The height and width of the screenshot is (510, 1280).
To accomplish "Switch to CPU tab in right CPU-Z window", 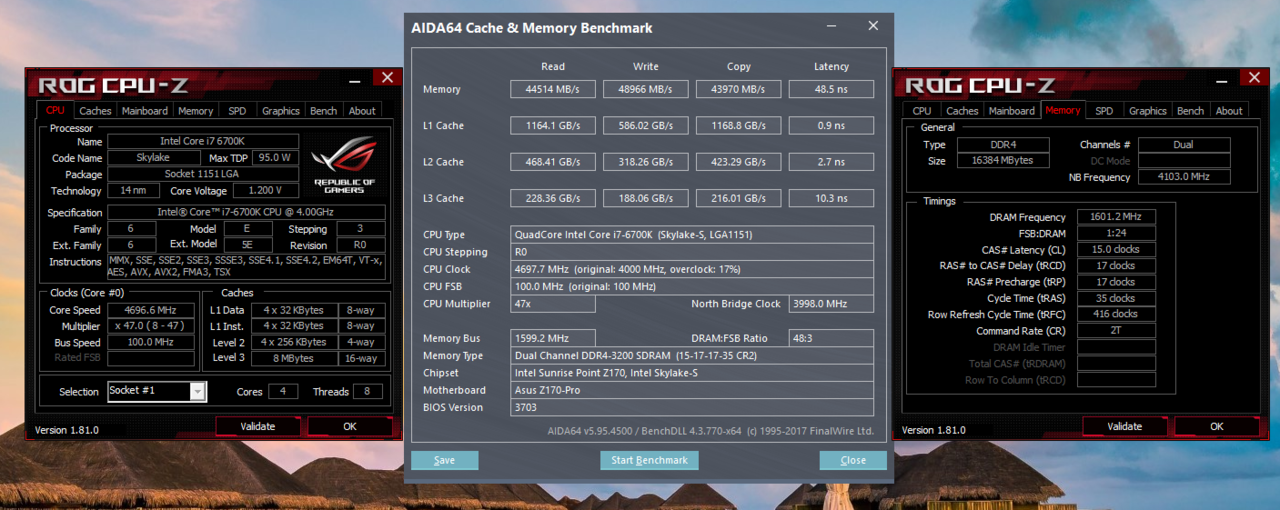I will (x=922, y=111).
